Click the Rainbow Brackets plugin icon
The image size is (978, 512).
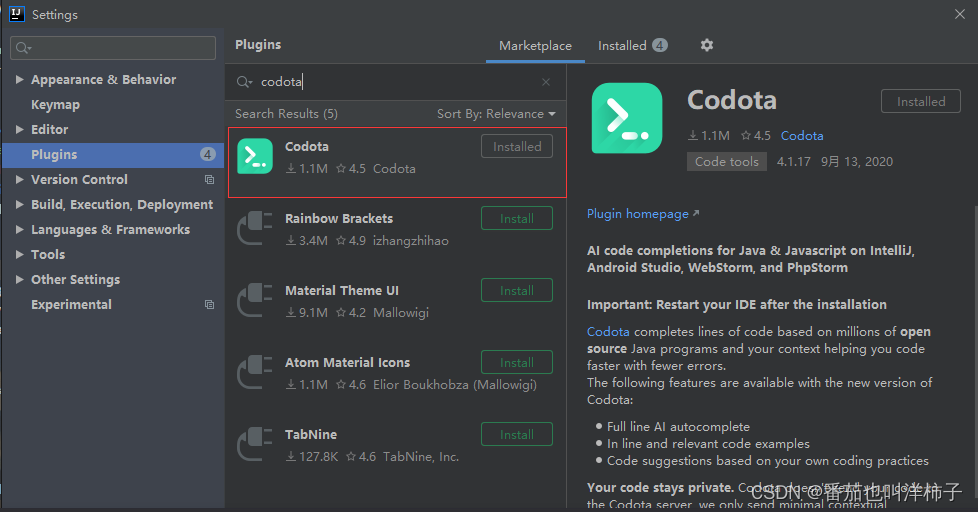[x=255, y=228]
